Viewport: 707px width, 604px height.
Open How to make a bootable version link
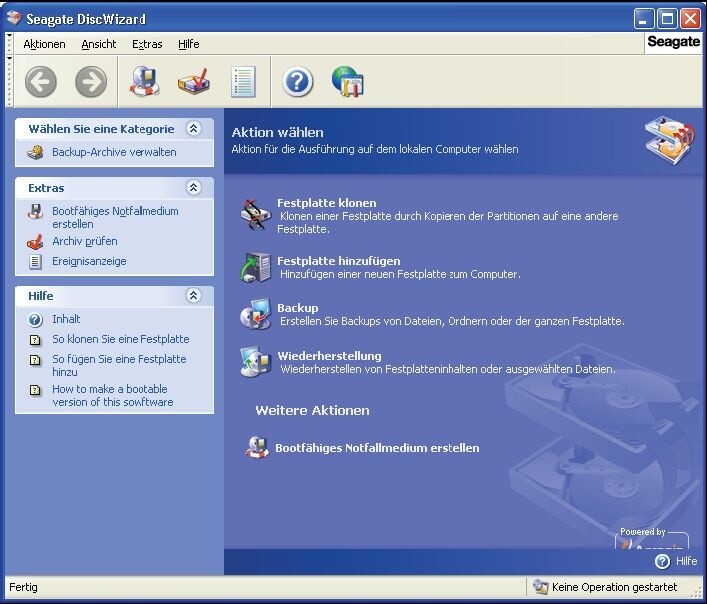(x=113, y=395)
